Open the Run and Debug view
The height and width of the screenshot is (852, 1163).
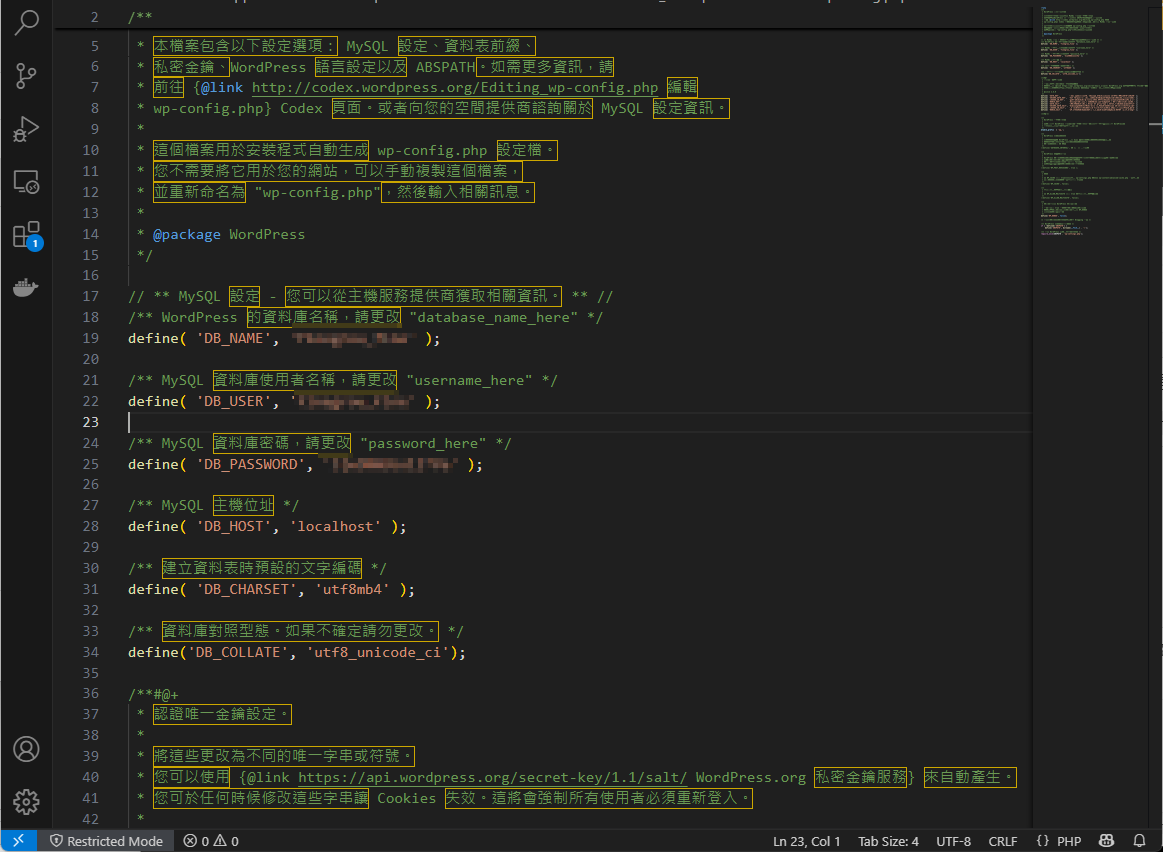point(27,129)
